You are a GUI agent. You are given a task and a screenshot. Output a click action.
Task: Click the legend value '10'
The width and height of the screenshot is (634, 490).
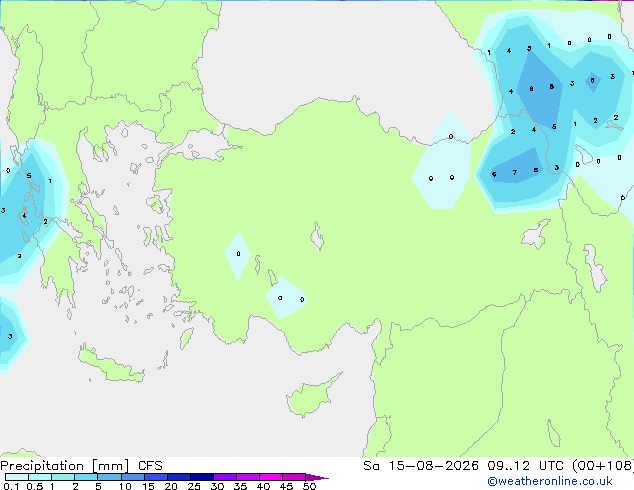125,486
